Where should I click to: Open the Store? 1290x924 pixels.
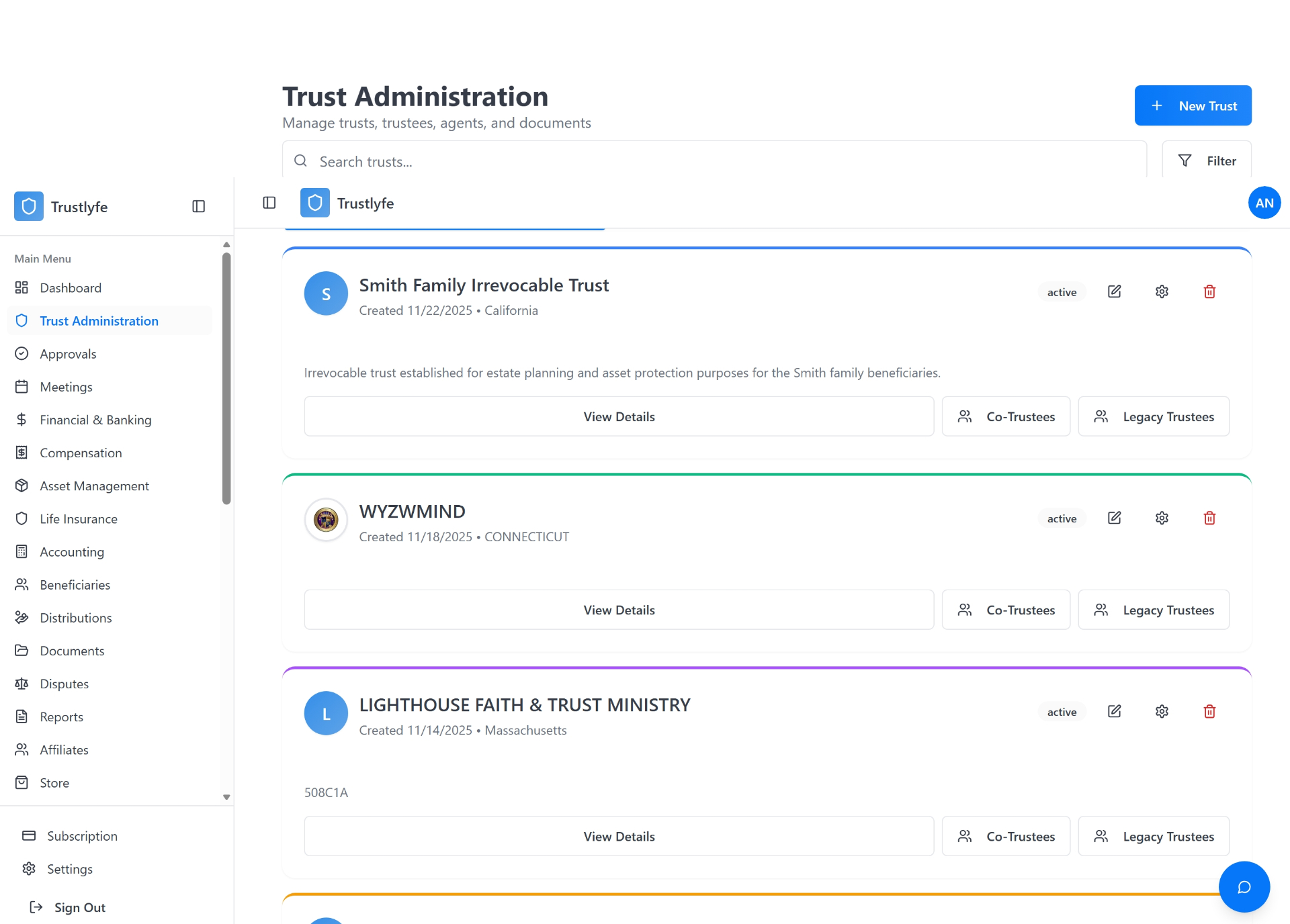(x=110, y=782)
